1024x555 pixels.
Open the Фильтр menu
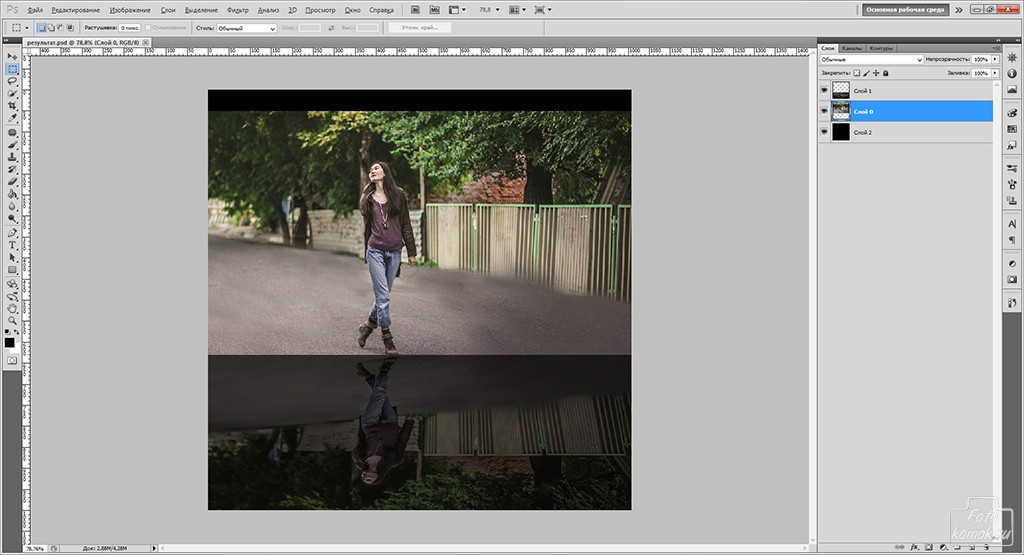pos(237,10)
